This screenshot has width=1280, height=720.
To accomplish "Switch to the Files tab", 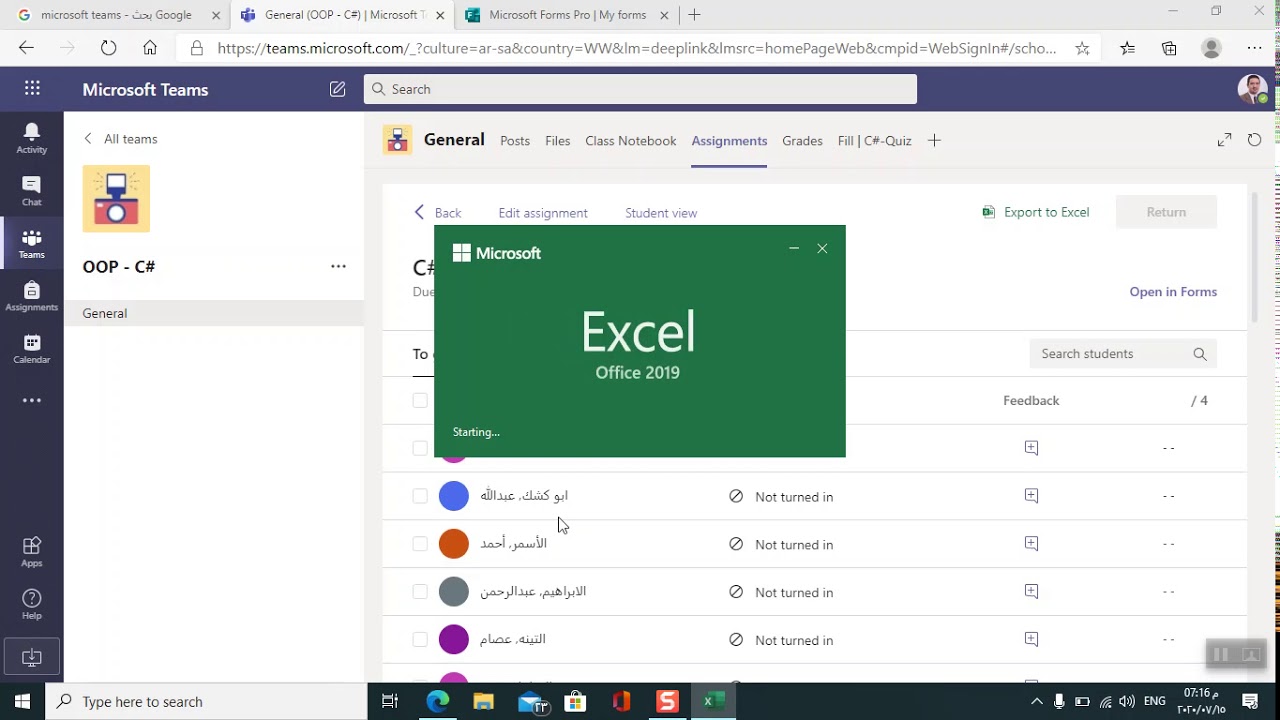I will 558,141.
